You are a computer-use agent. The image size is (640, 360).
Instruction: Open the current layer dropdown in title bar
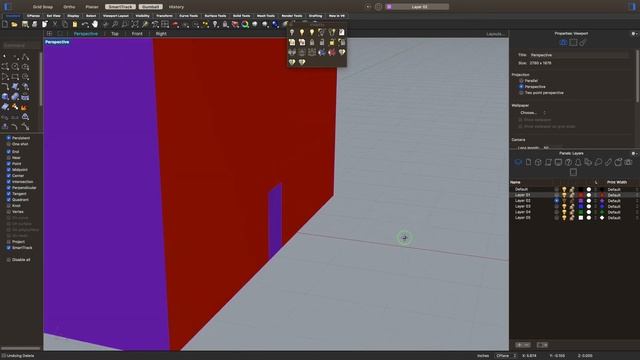point(417,7)
